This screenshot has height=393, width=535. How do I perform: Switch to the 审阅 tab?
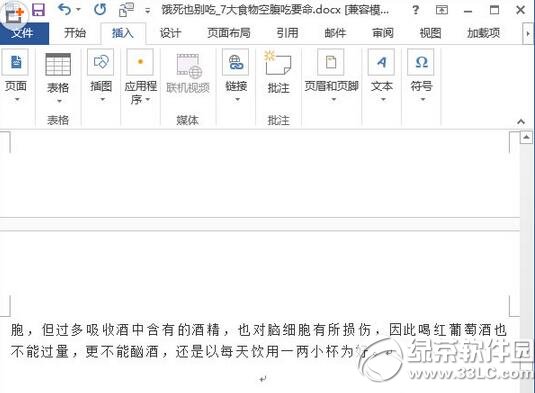tap(383, 33)
